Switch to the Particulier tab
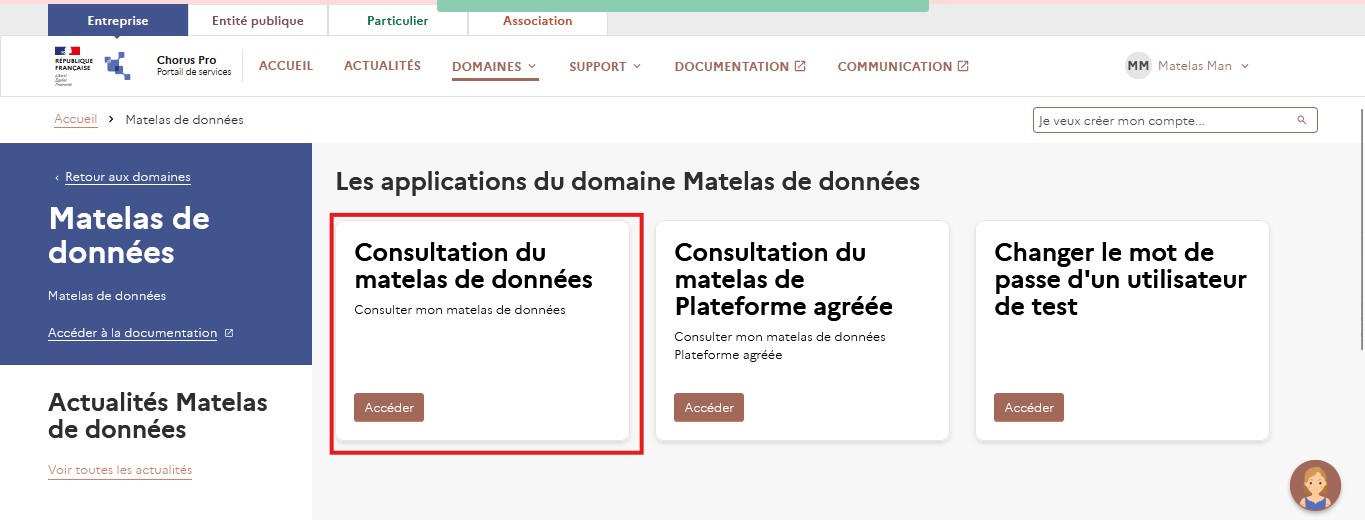 tap(397, 20)
